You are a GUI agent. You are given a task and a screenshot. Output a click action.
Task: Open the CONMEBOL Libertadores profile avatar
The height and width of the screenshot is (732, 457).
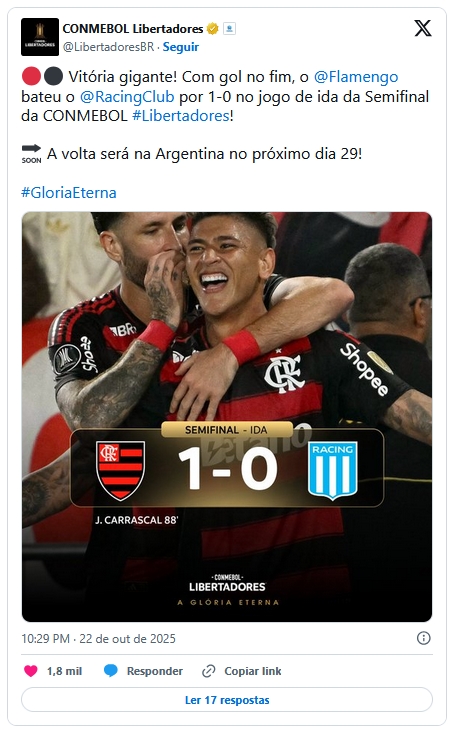(x=40, y=37)
